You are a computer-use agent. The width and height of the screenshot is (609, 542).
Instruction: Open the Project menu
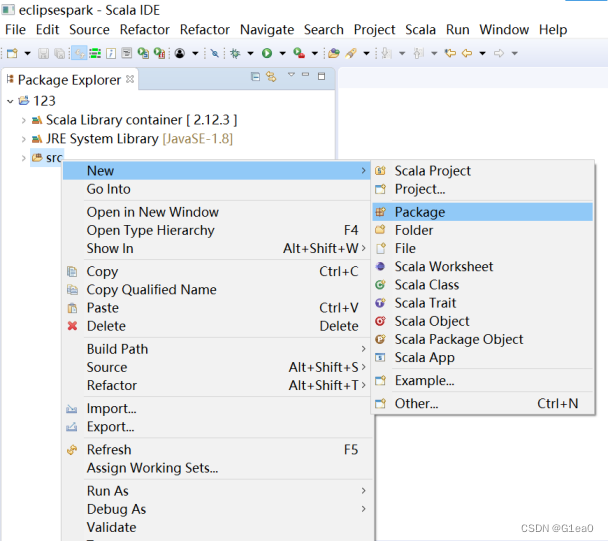374,30
